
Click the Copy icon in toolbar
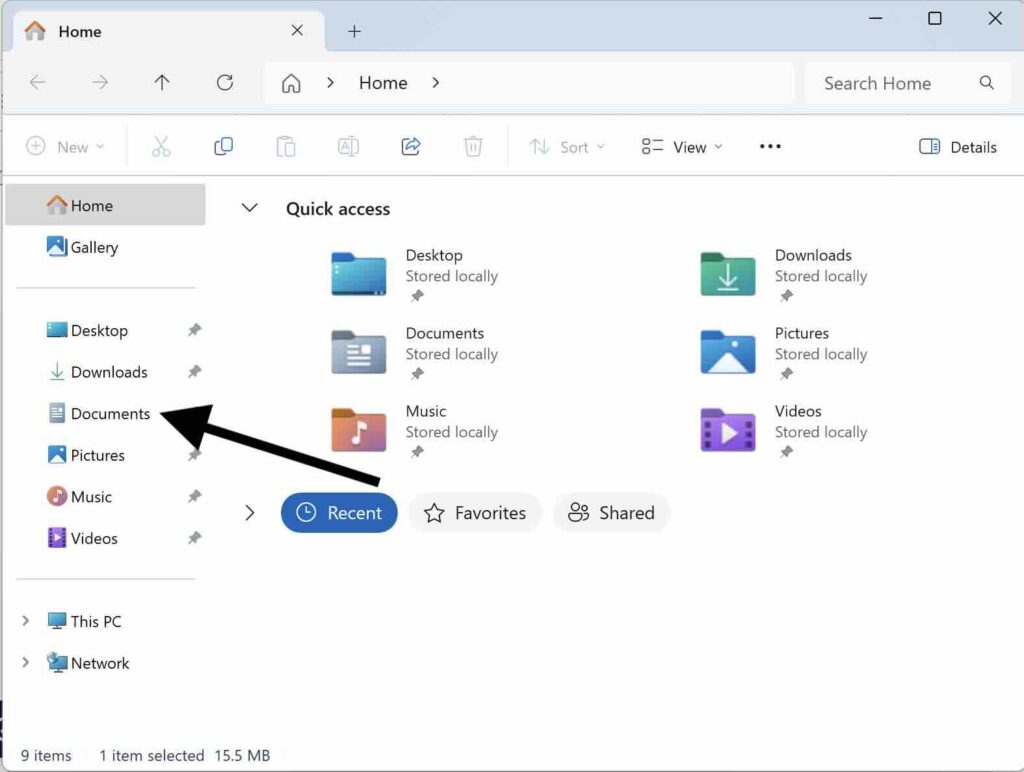coord(223,147)
